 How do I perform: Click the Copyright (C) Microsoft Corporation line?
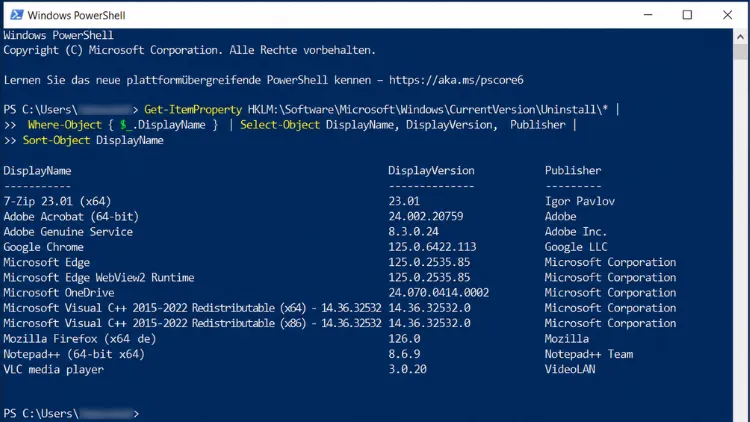189,50
